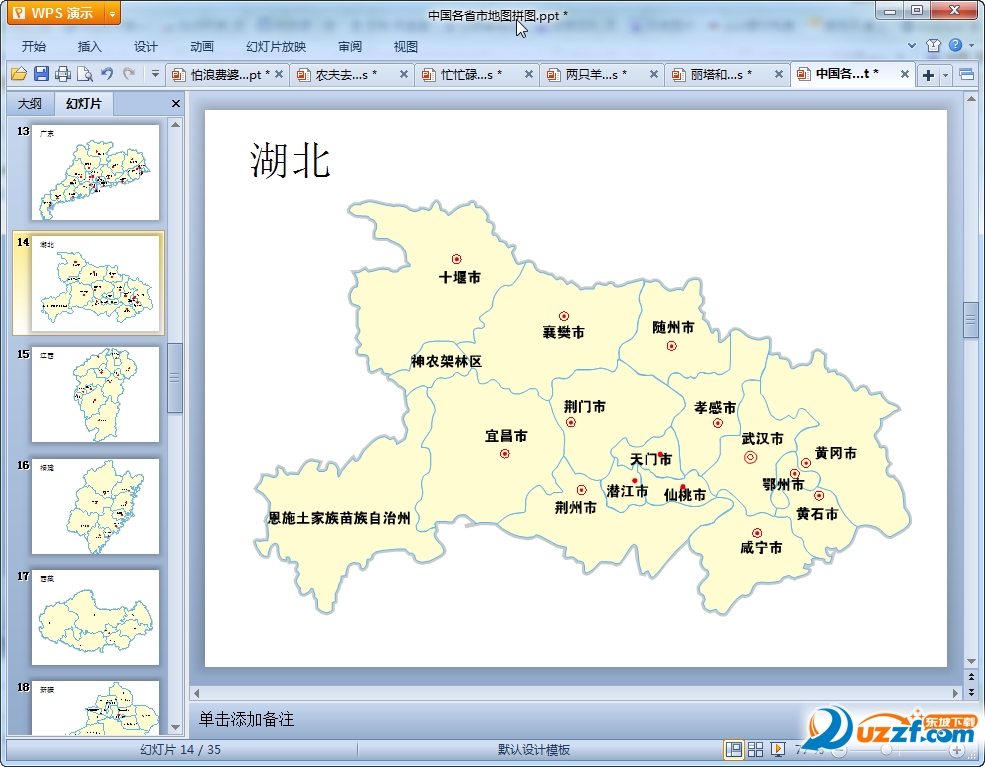Image resolution: width=985 pixels, height=767 pixels.
Task: Click the window arrangement icon at tab bar end
Action: [966, 75]
